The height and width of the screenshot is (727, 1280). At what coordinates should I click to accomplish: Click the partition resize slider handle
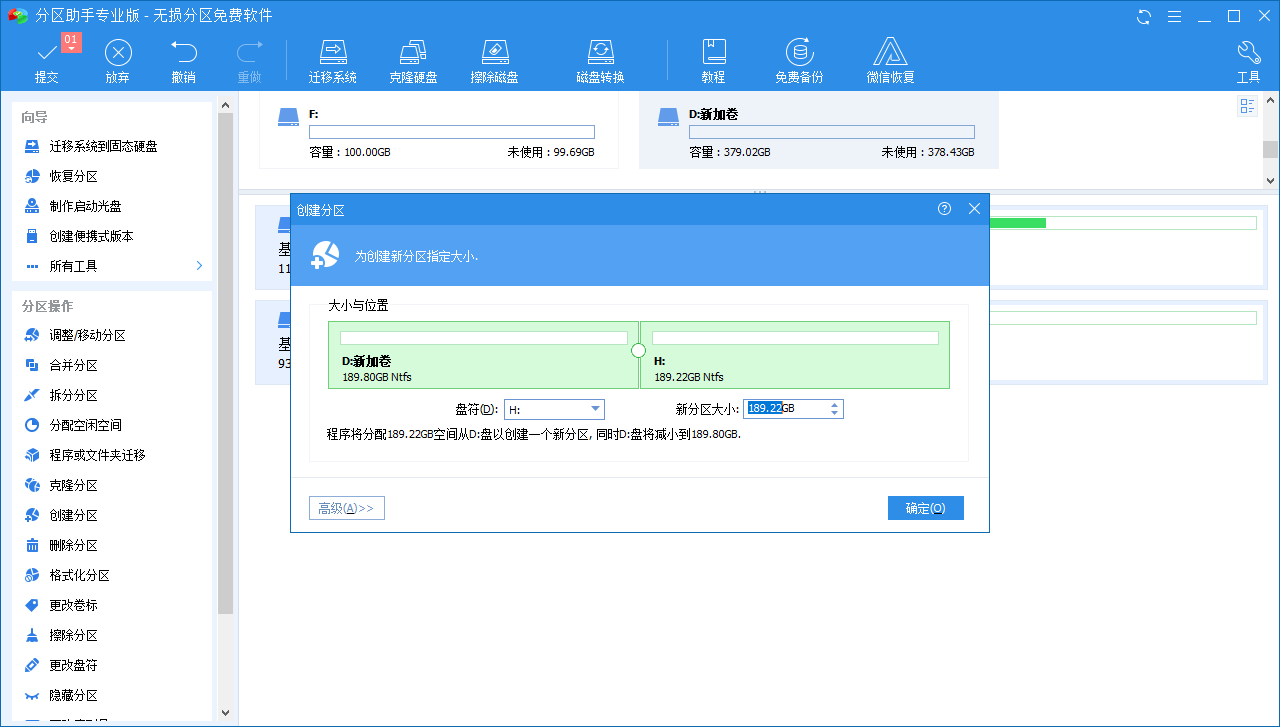(638, 349)
